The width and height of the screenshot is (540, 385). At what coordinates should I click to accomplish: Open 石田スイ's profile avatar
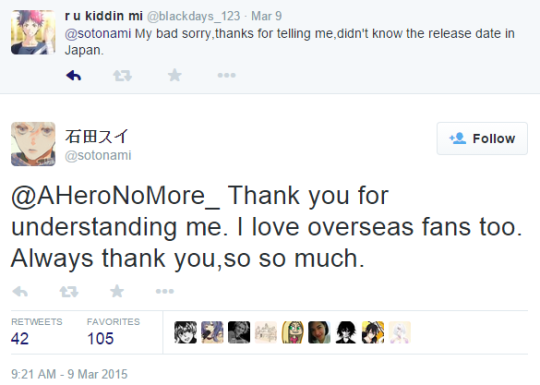(x=33, y=144)
